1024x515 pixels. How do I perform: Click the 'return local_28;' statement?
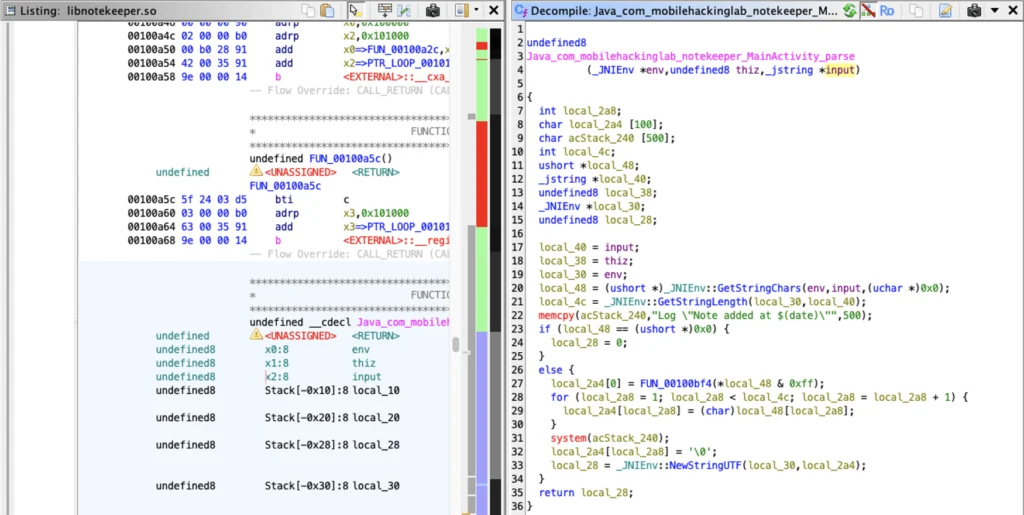pyautogui.click(x=586, y=492)
